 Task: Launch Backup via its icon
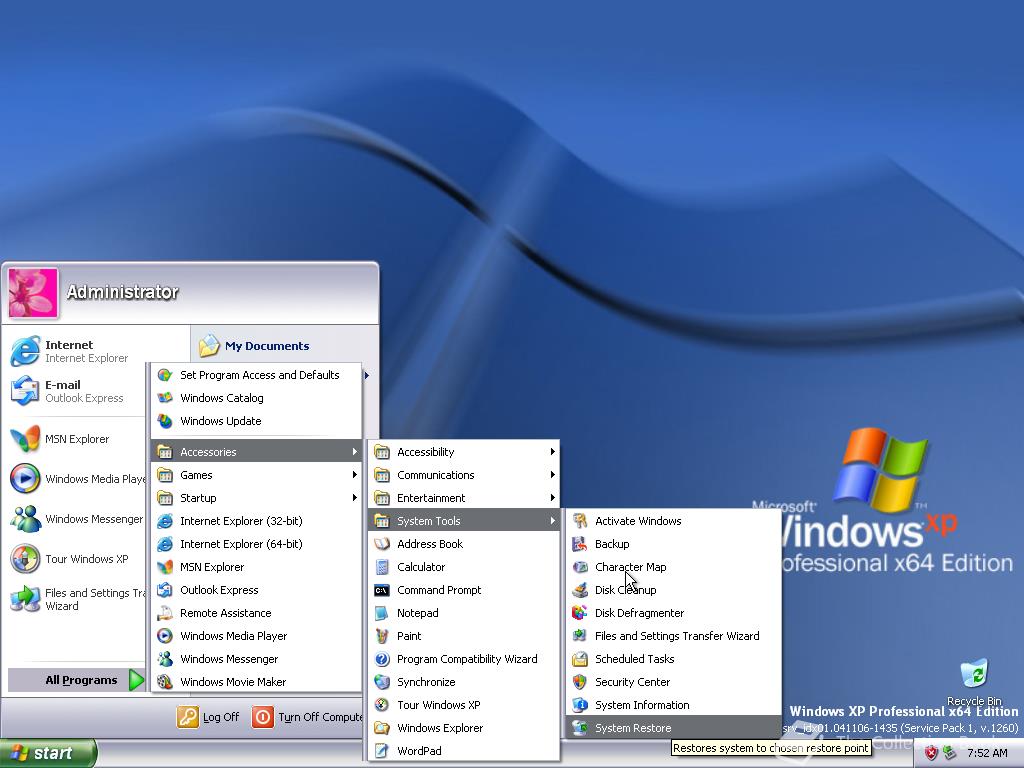(x=579, y=543)
